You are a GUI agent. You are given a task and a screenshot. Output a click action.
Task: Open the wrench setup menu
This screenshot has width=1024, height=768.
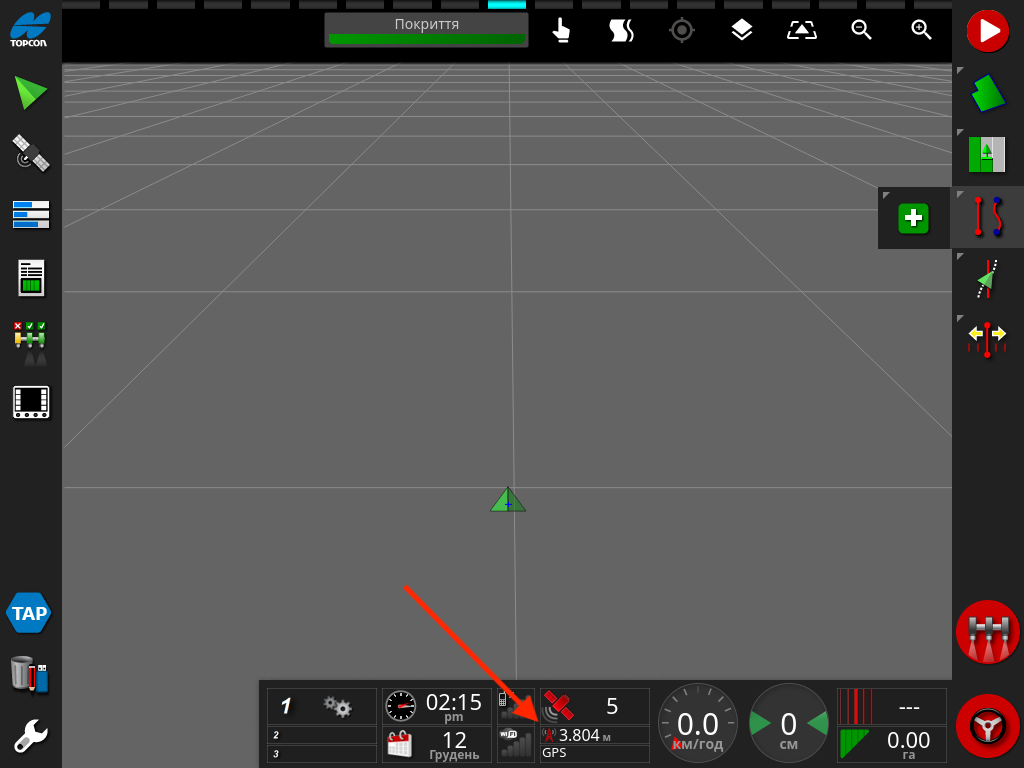pyautogui.click(x=30, y=737)
